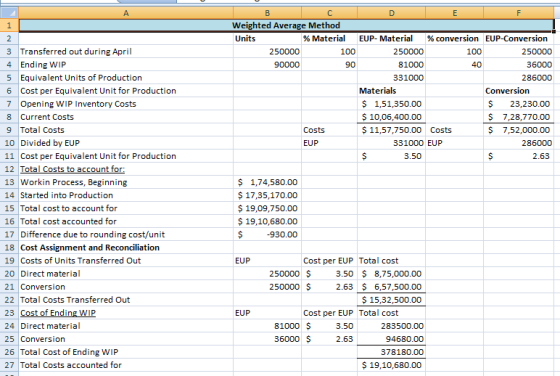The image size is (560, 376).
Task: Select 'Costs of Units Transferred Out' cell
Action: pos(126,261)
